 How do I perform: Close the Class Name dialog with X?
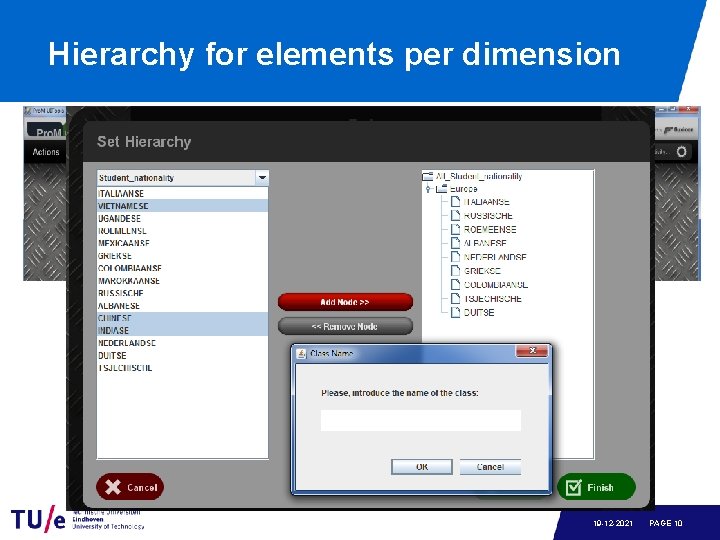tap(532, 351)
